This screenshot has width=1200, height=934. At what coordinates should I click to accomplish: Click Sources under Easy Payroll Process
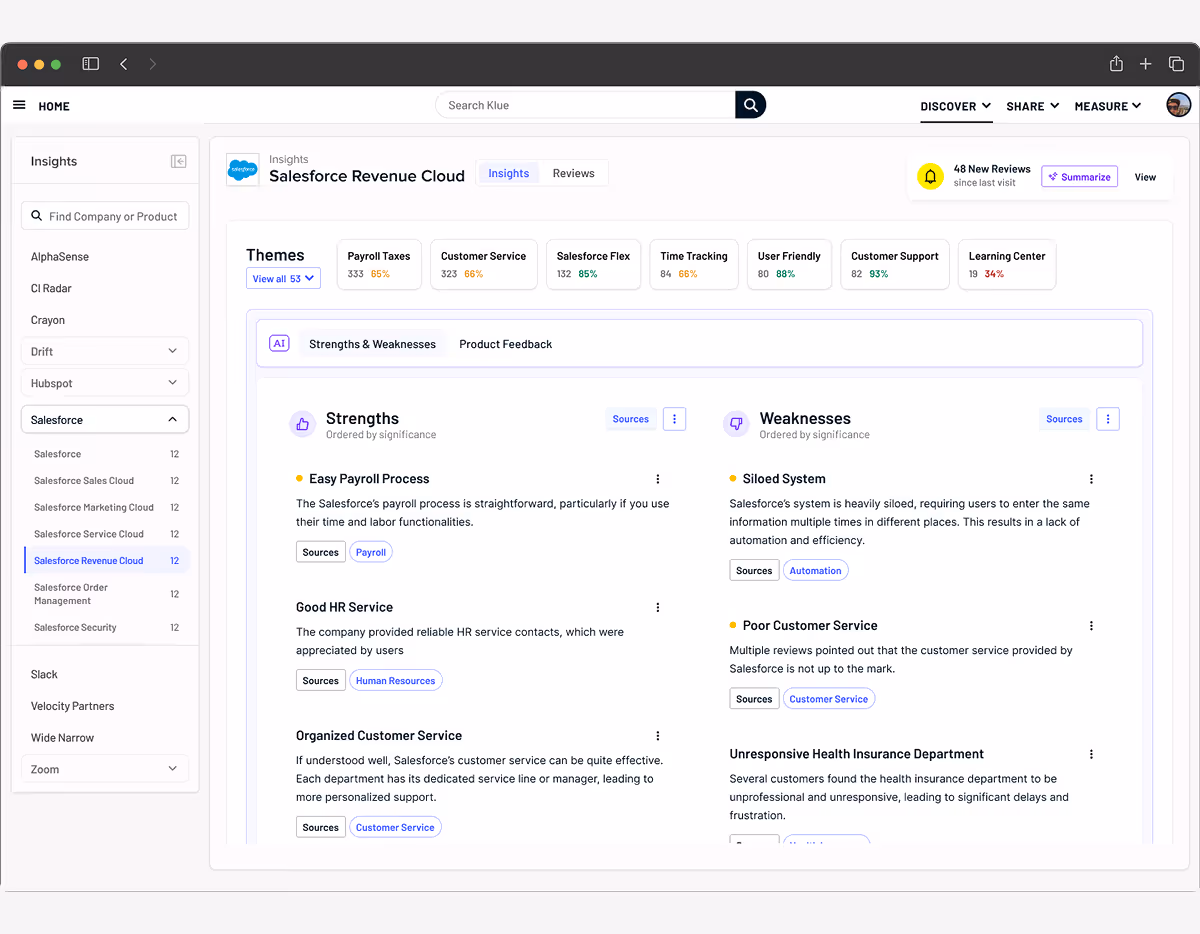coord(321,552)
